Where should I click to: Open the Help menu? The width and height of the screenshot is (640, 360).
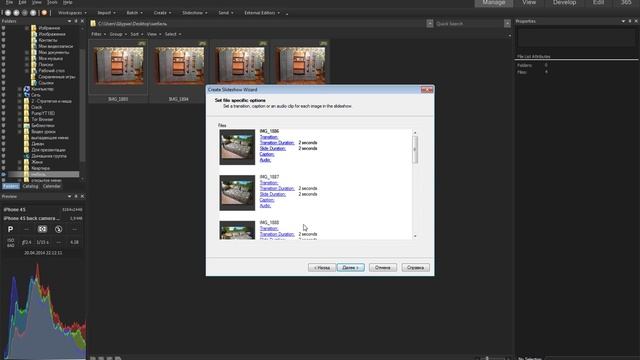pos(67,2)
